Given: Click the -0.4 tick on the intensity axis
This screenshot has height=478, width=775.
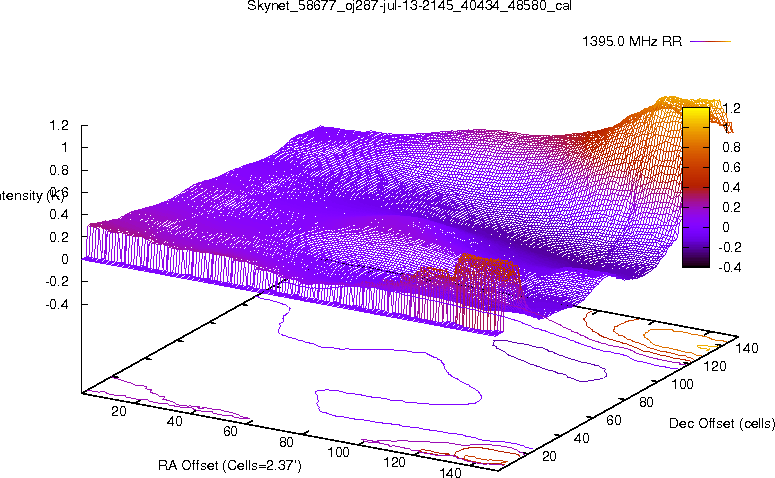Looking at the screenshot, I should coord(57,304).
